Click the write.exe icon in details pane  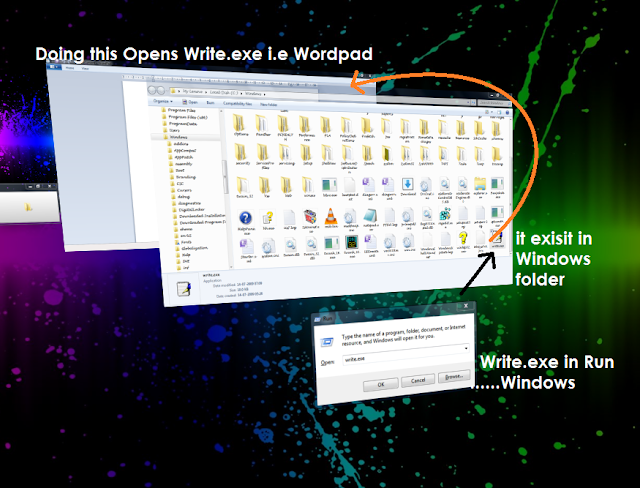[184, 288]
